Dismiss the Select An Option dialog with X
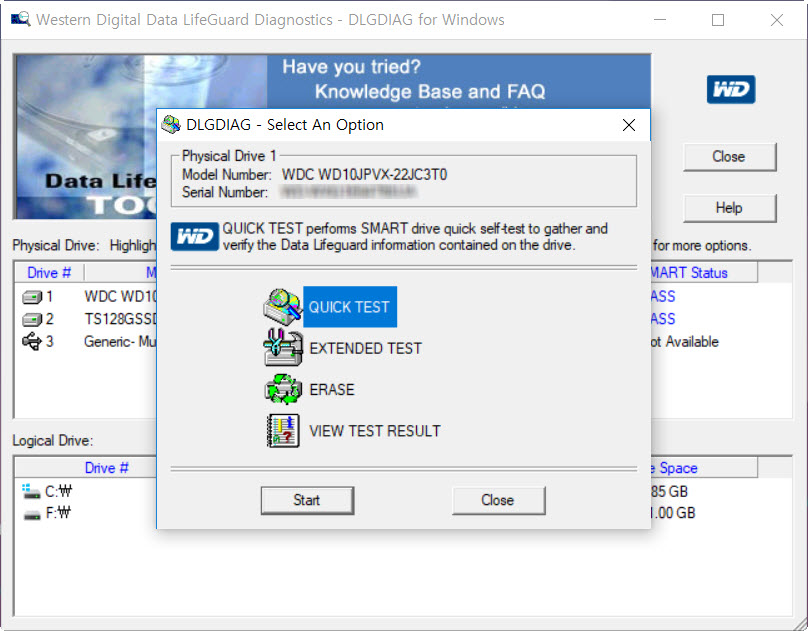This screenshot has width=808, height=631. tap(628, 125)
